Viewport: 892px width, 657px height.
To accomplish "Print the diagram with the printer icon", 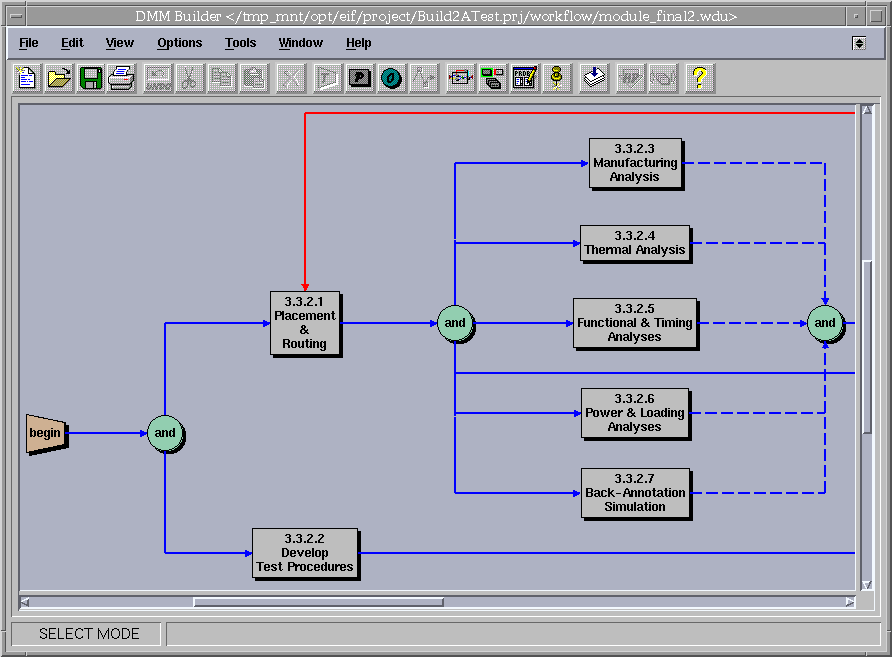I will click(x=121, y=78).
